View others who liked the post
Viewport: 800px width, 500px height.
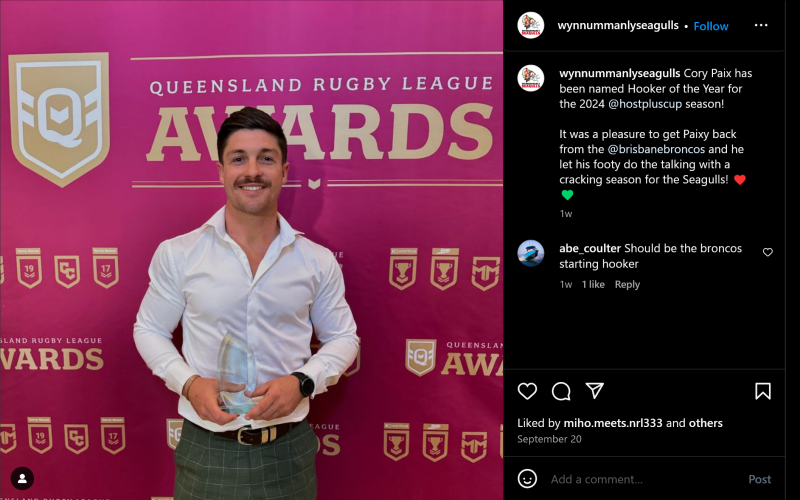pos(706,423)
